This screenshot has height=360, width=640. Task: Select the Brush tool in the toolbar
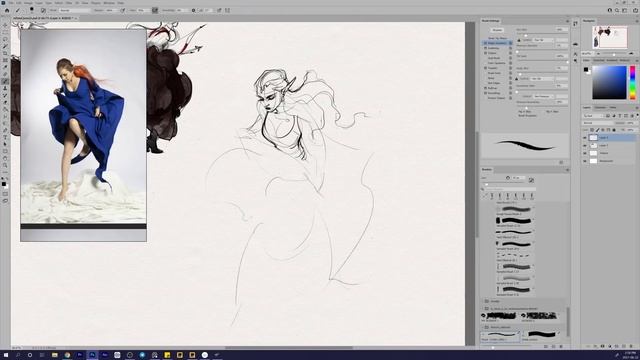[5, 81]
